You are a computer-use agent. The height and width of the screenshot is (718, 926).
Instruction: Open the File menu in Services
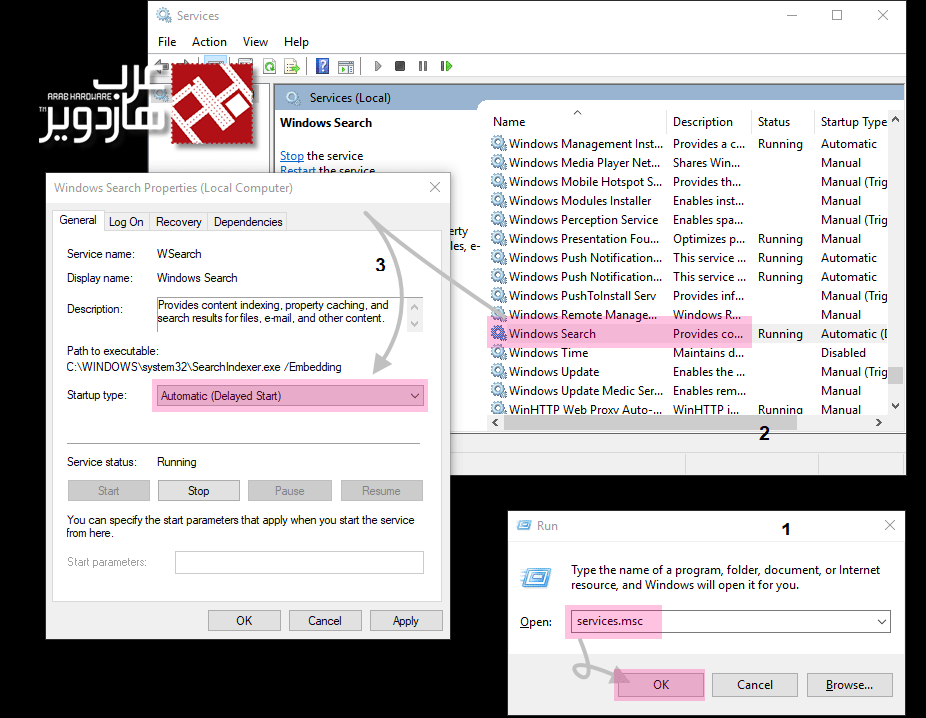pyautogui.click(x=167, y=42)
